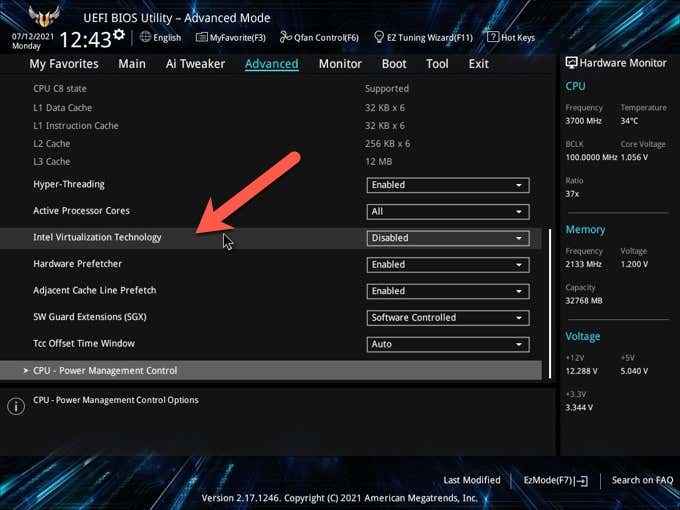
Task: Click the 34°C temperature value
Action: click(629, 121)
